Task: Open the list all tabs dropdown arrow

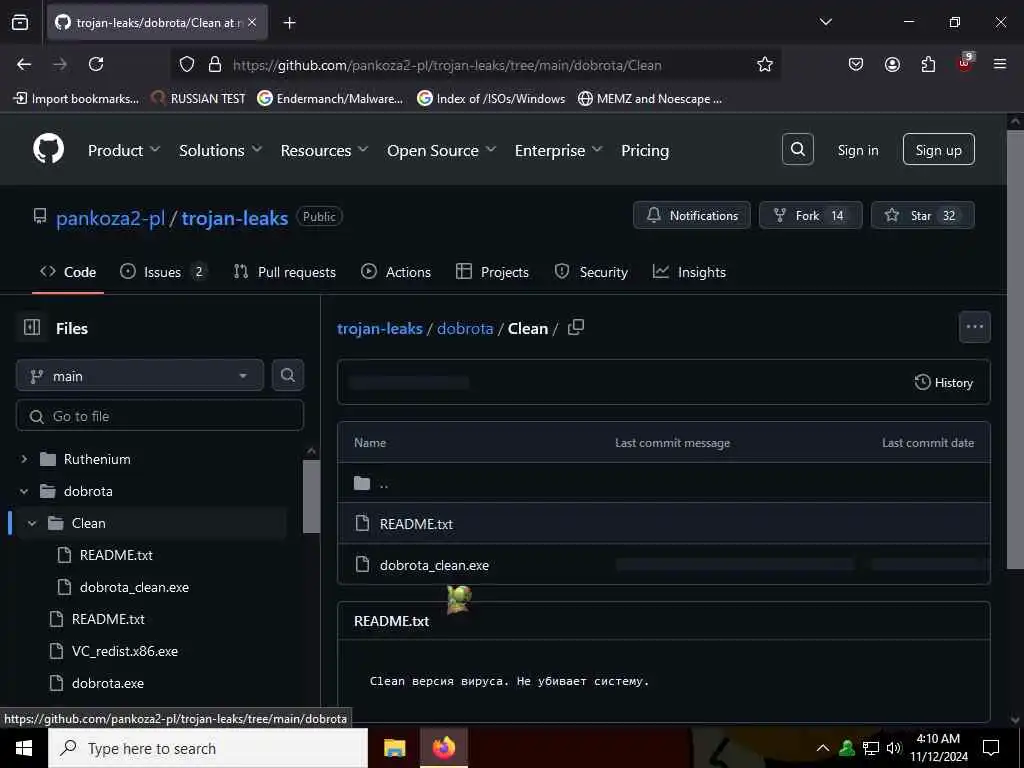Action: [825, 22]
